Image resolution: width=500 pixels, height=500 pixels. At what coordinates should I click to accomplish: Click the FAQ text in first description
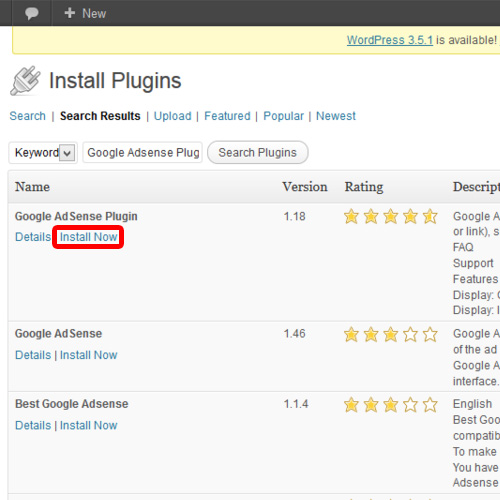click(463, 247)
